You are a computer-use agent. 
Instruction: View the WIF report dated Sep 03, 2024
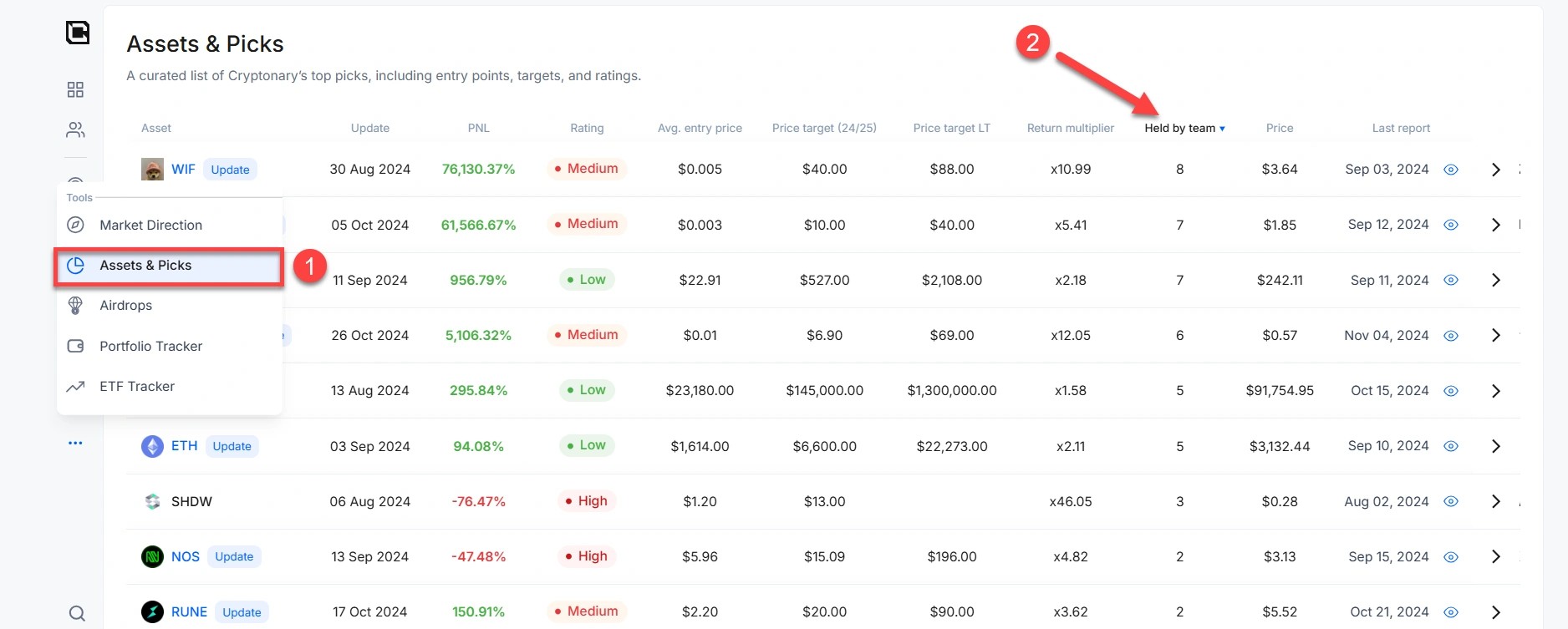[x=1451, y=170]
